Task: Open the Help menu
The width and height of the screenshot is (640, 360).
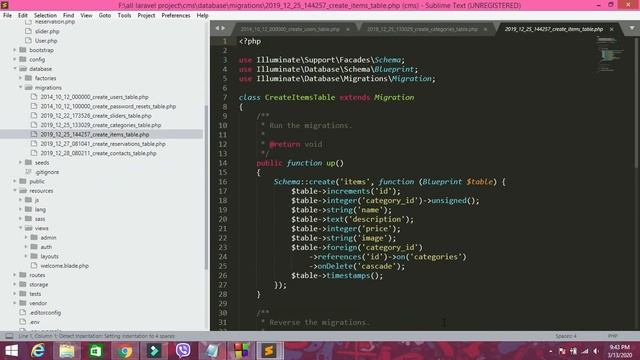Action: coord(202,16)
